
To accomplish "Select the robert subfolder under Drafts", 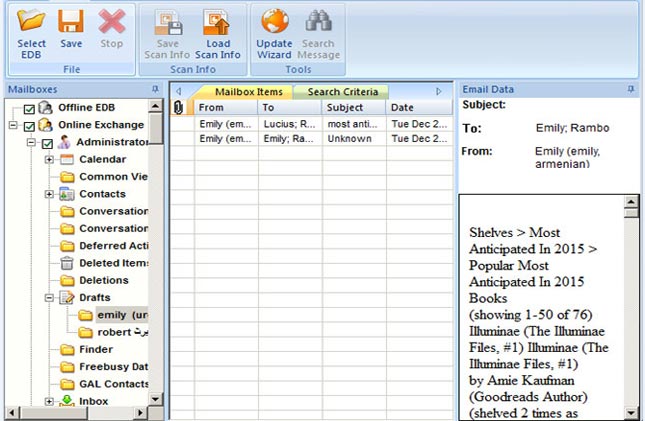I will (123, 332).
